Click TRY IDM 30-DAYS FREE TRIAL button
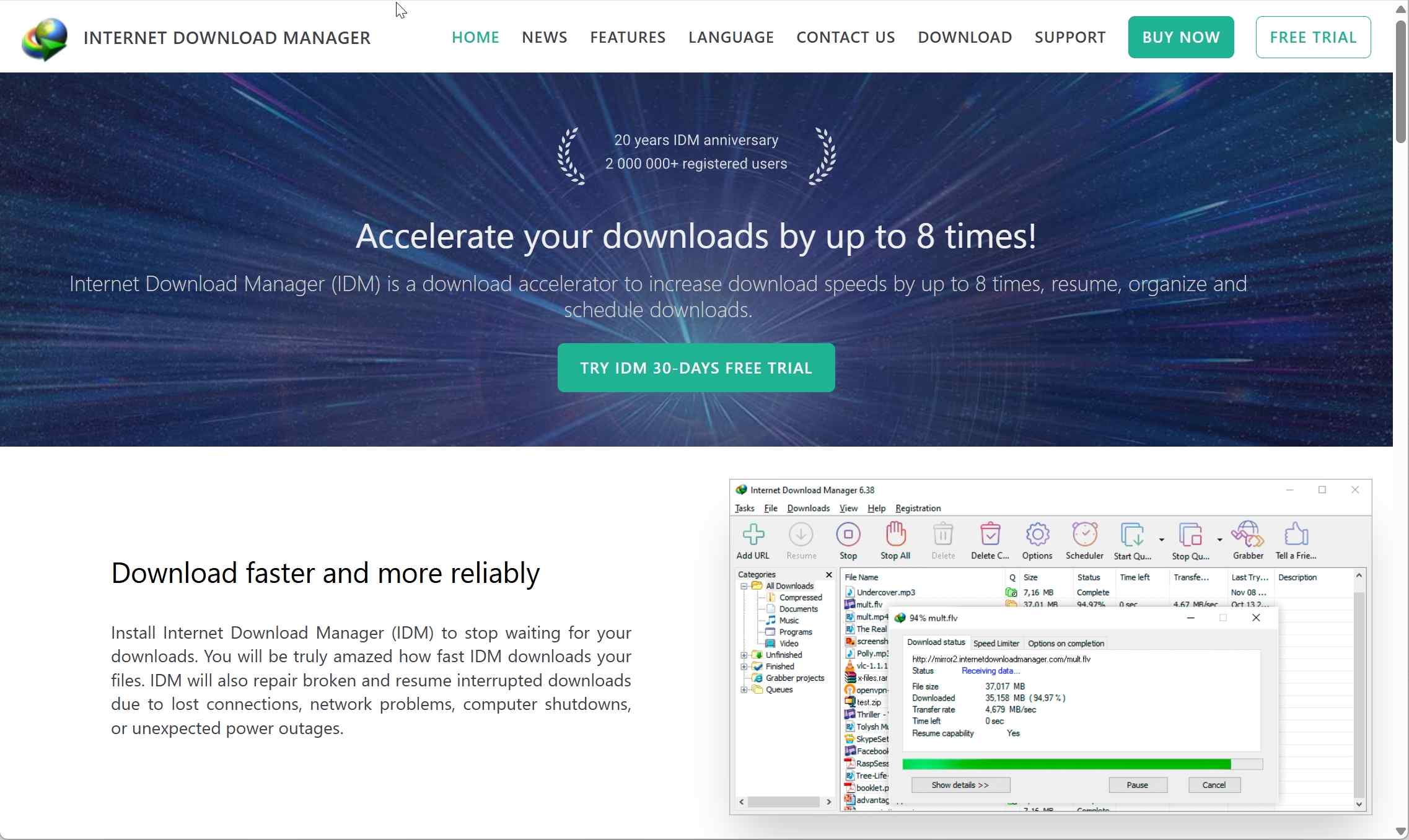1409x840 pixels. click(x=696, y=368)
